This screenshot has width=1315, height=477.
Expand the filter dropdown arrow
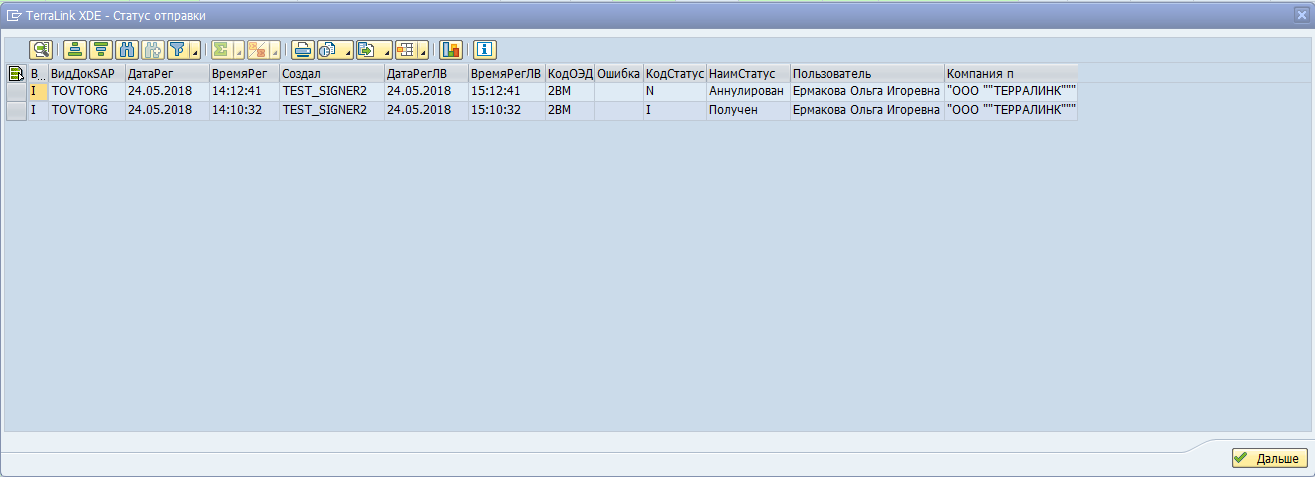(194, 52)
